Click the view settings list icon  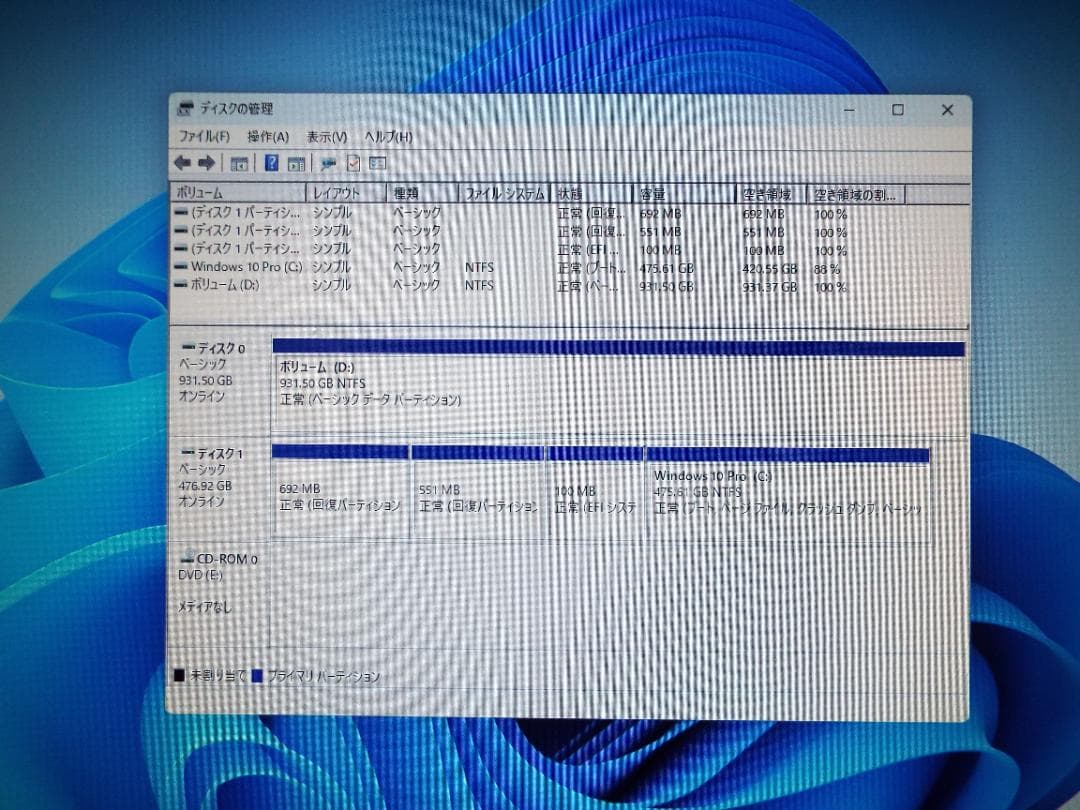pyautogui.click(x=377, y=163)
